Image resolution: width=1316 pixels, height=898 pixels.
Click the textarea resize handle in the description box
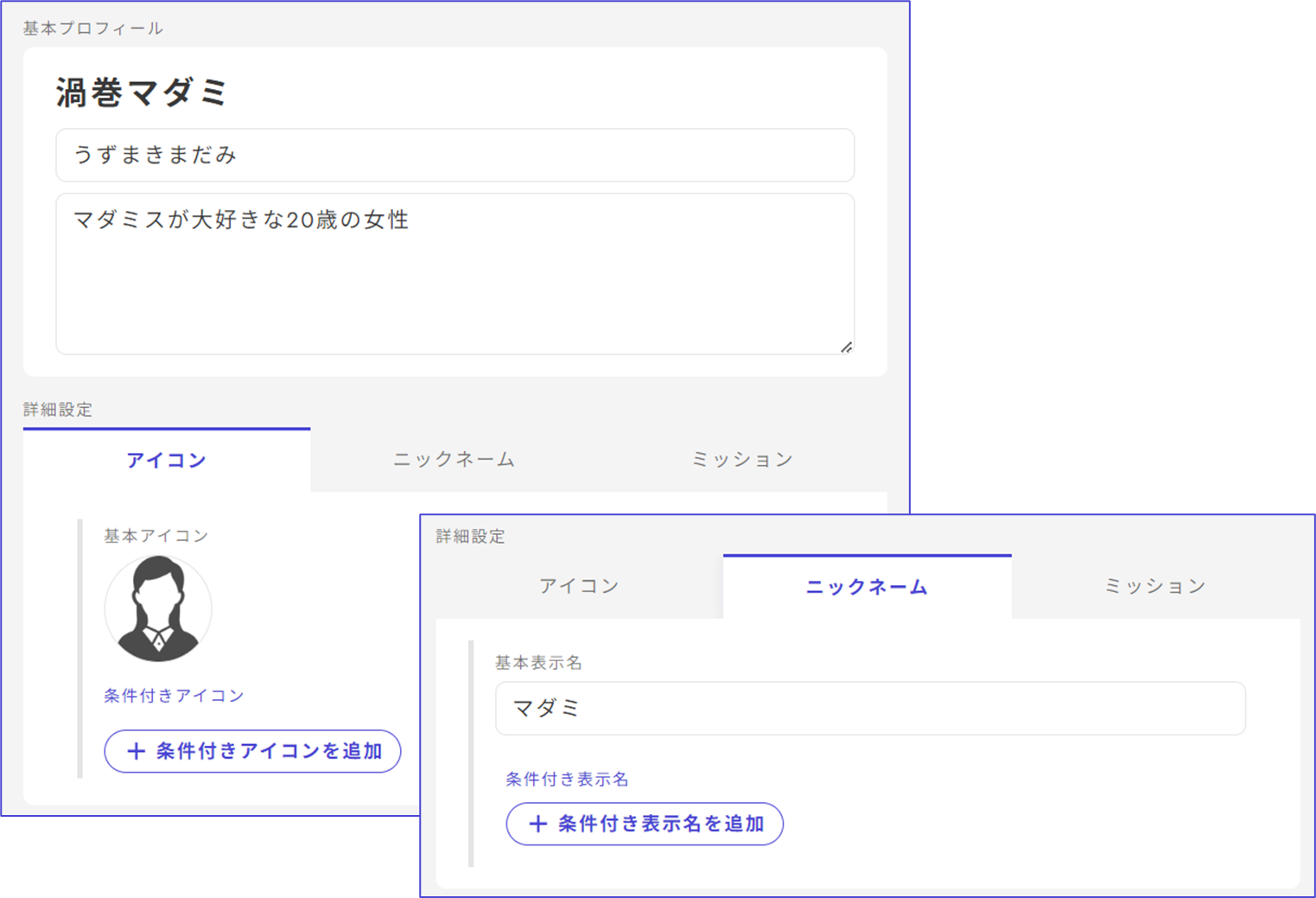tap(846, 347)
